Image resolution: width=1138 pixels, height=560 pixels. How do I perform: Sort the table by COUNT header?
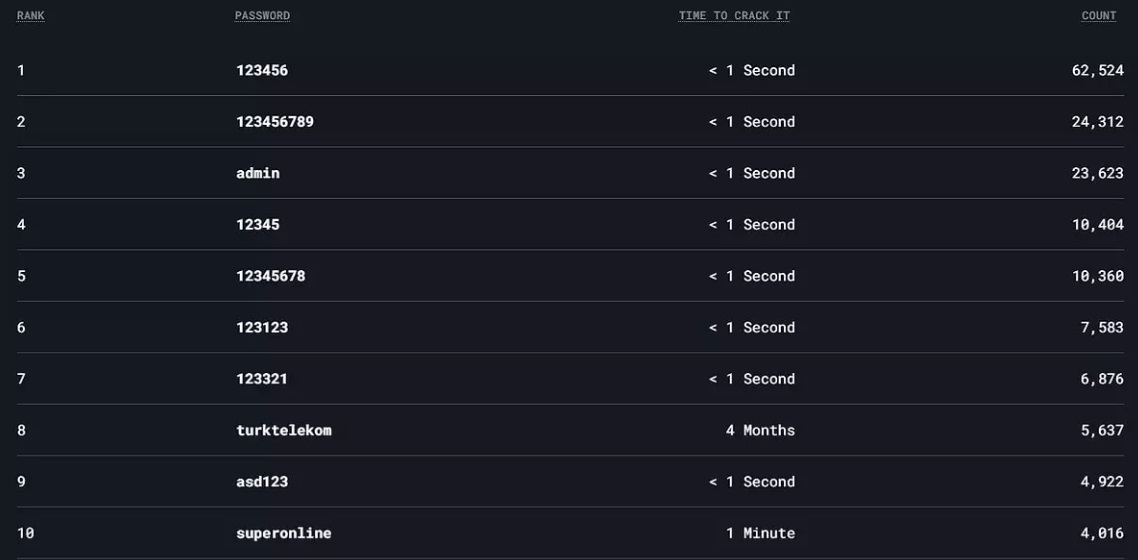point(1099,16)
